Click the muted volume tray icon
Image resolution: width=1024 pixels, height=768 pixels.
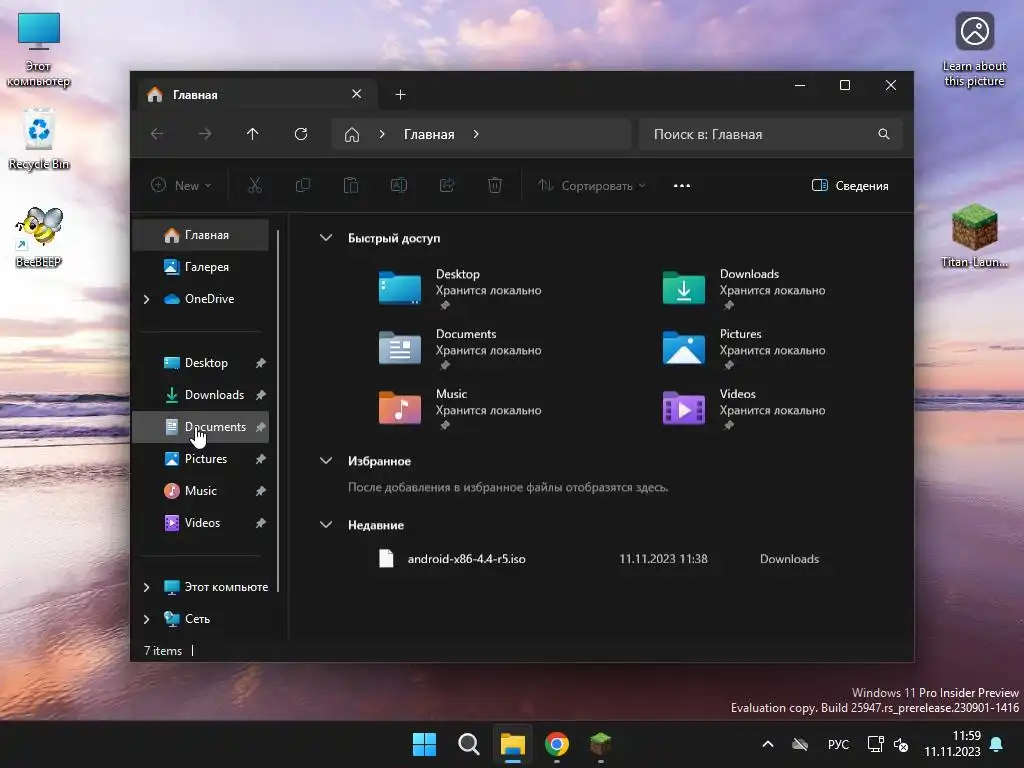901,744
